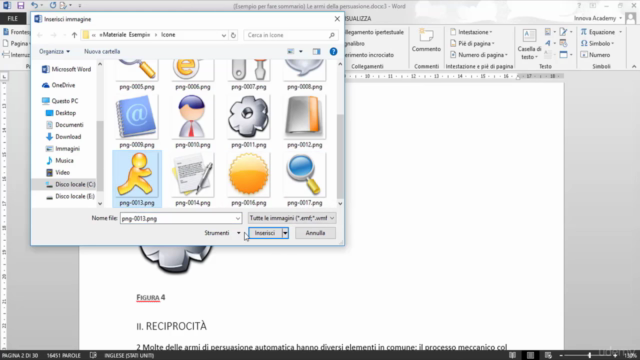The width and height of the screenshot is (640, 360).
Task: Open Simbolo omega menu
Action: [x=598, y=43]
